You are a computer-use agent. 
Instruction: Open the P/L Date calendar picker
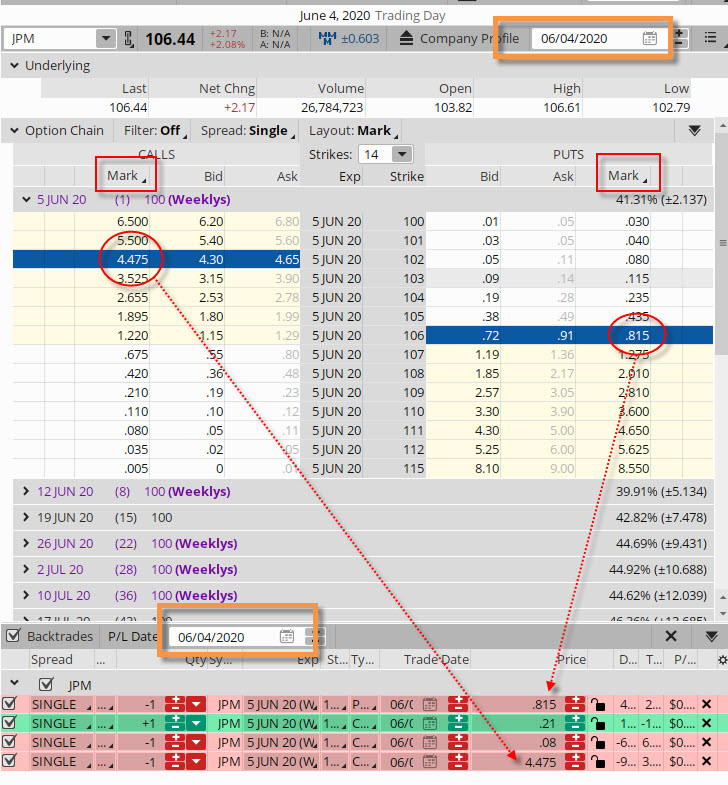pos(287,636)
